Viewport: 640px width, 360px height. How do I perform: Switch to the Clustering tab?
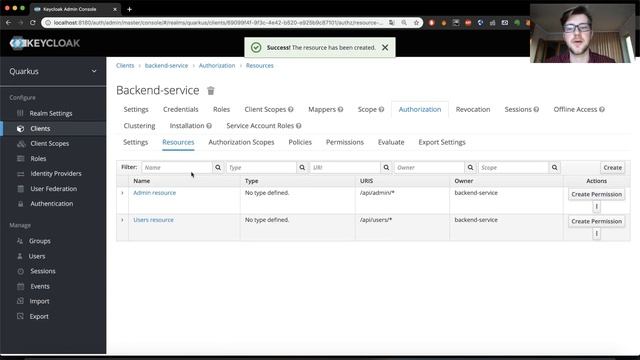139,126
